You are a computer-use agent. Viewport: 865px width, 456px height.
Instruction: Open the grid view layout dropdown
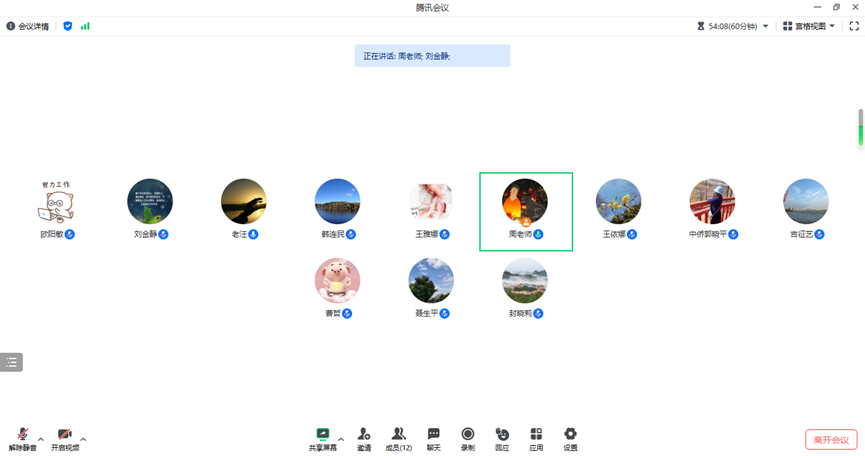coord(809,26)
